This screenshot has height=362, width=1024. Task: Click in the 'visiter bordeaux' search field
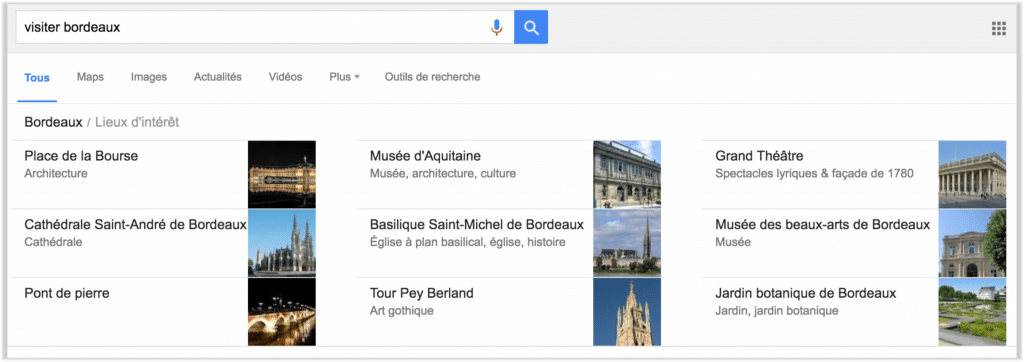click(265, 27)
